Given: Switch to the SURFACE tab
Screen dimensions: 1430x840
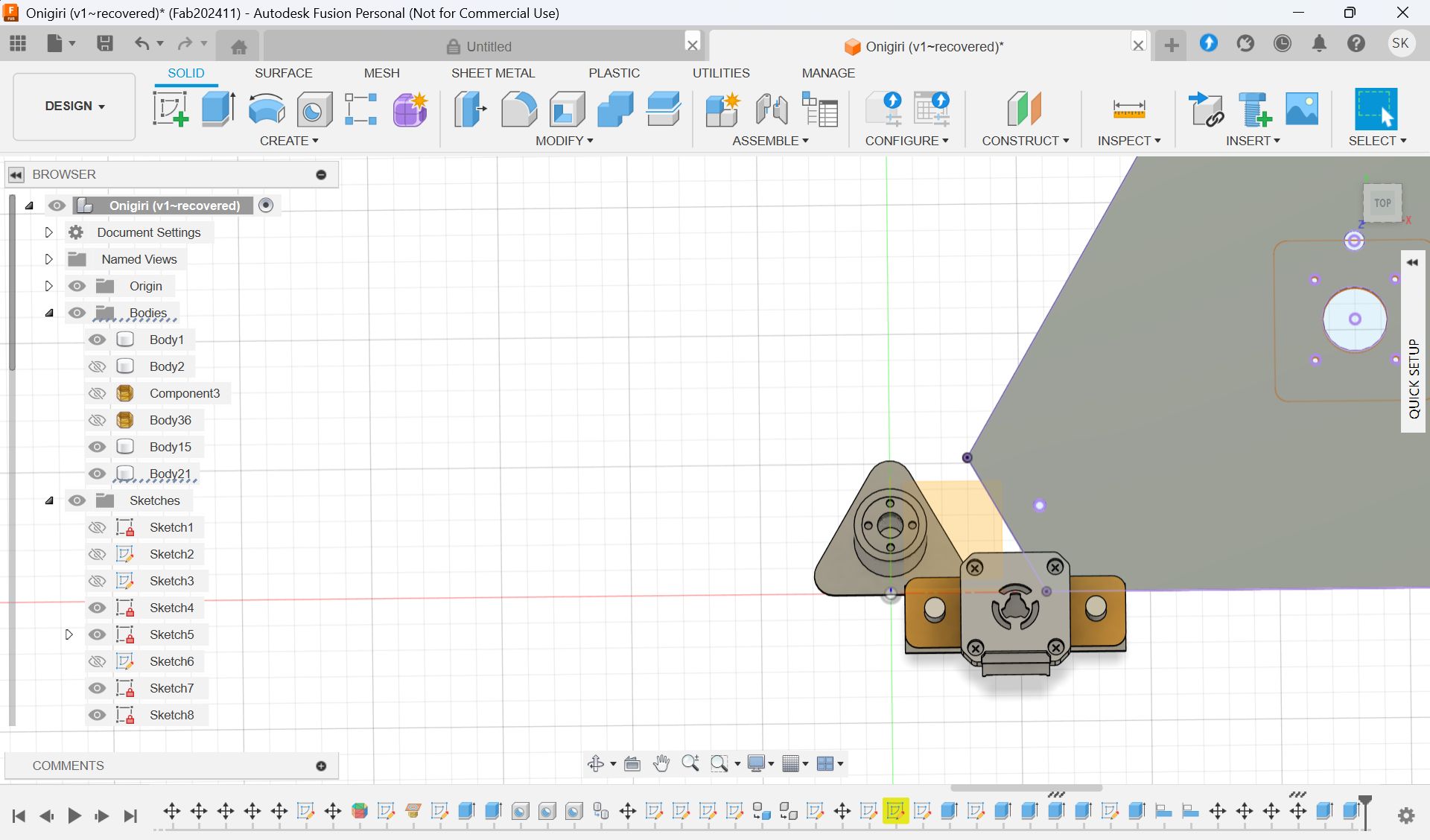Looking at the screenshot, I should (x=283, y=73).
